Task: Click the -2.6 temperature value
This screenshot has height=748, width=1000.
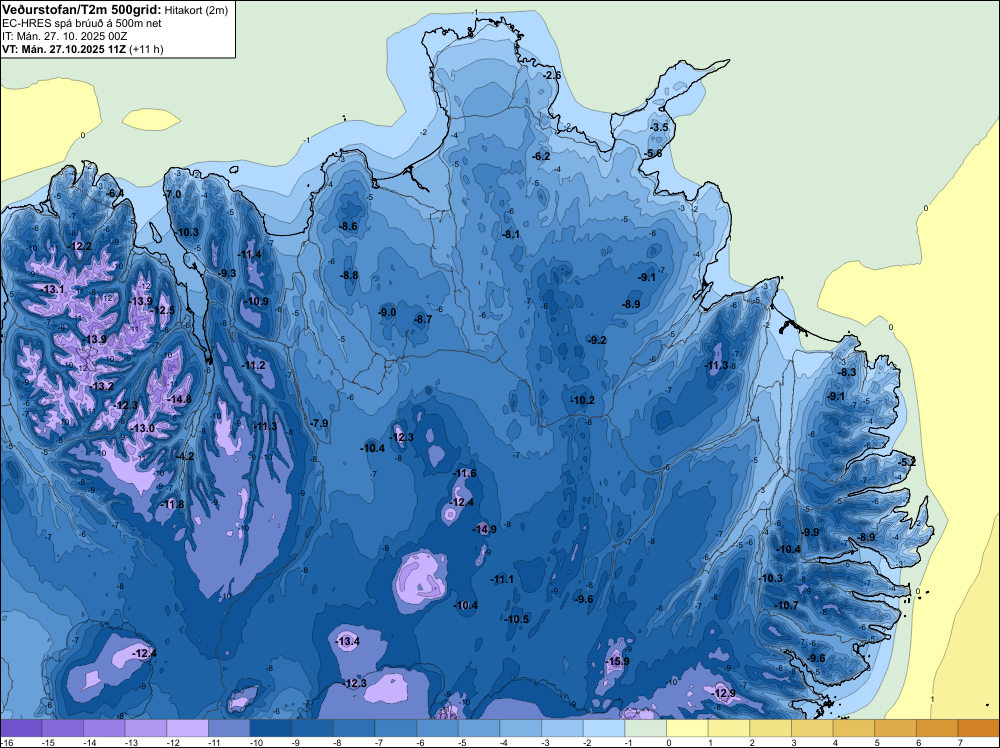Action: click(552, 75)
